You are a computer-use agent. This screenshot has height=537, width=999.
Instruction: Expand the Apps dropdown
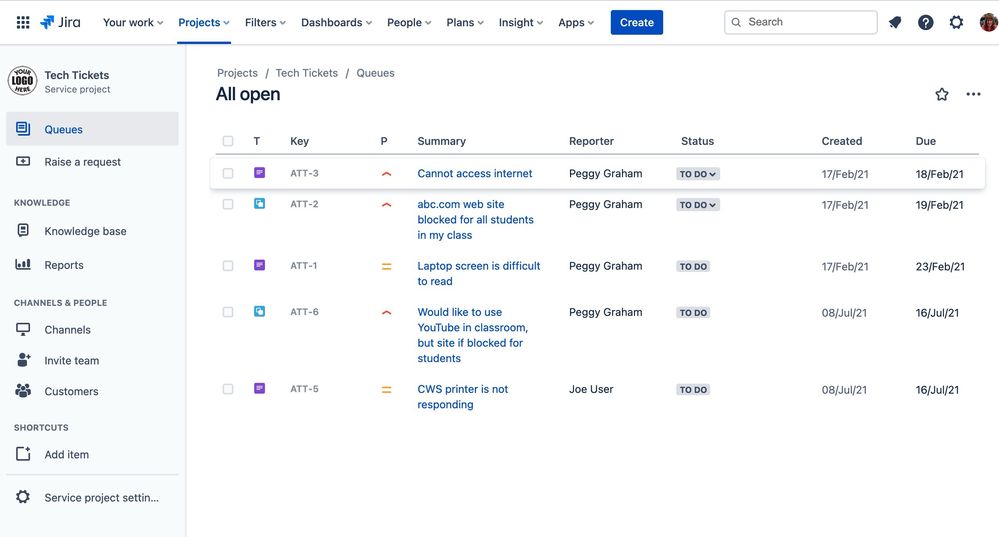click(576, 22)
